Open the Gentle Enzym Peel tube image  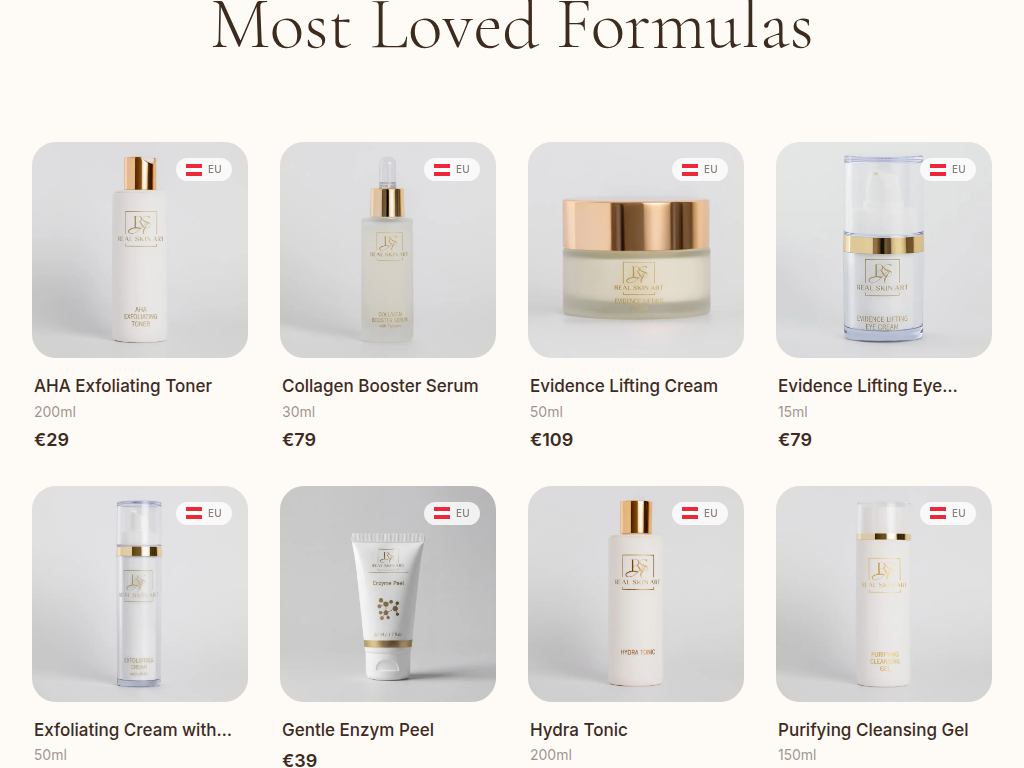pos(388,594)
